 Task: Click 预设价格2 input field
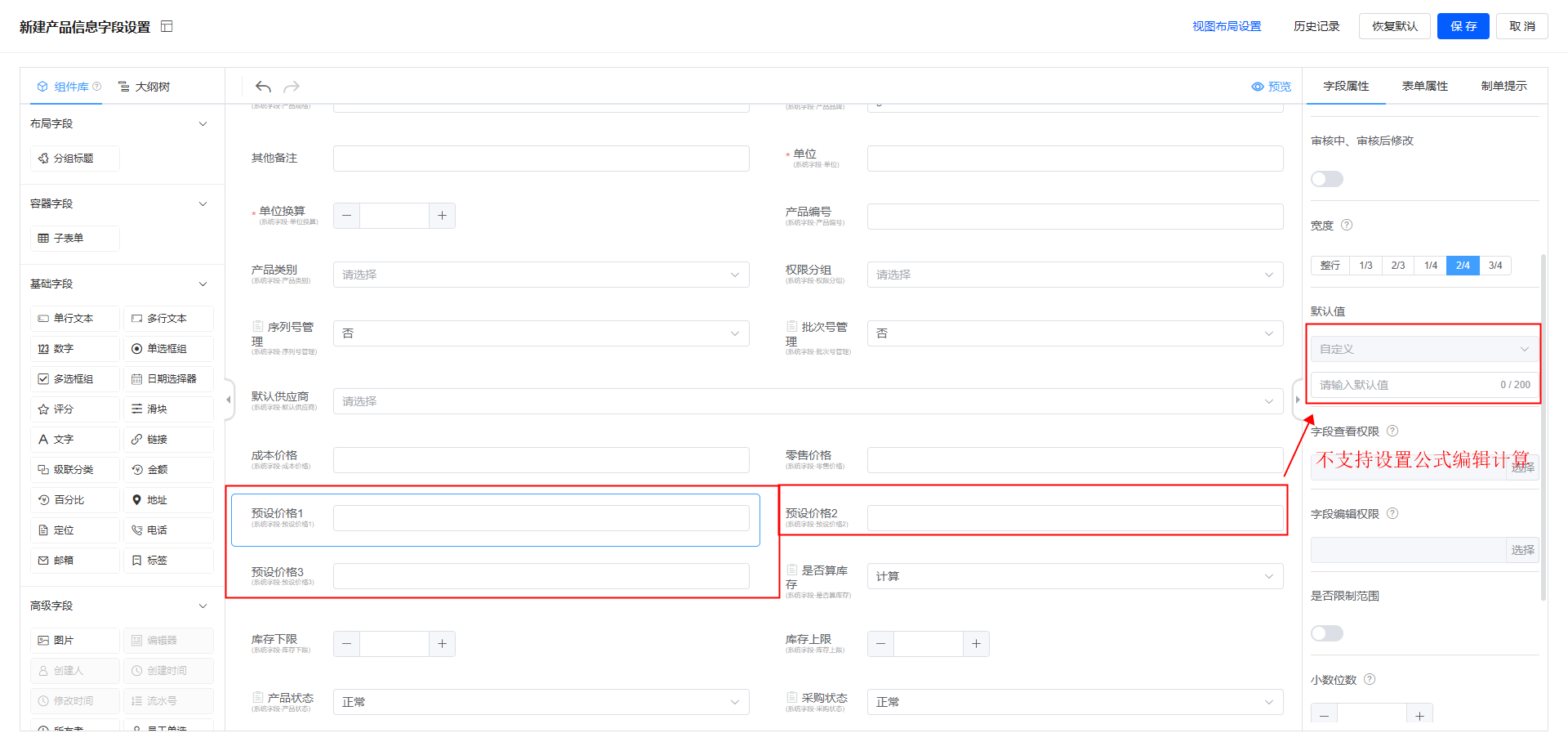pyautogui.click(x=1075, y=518)
